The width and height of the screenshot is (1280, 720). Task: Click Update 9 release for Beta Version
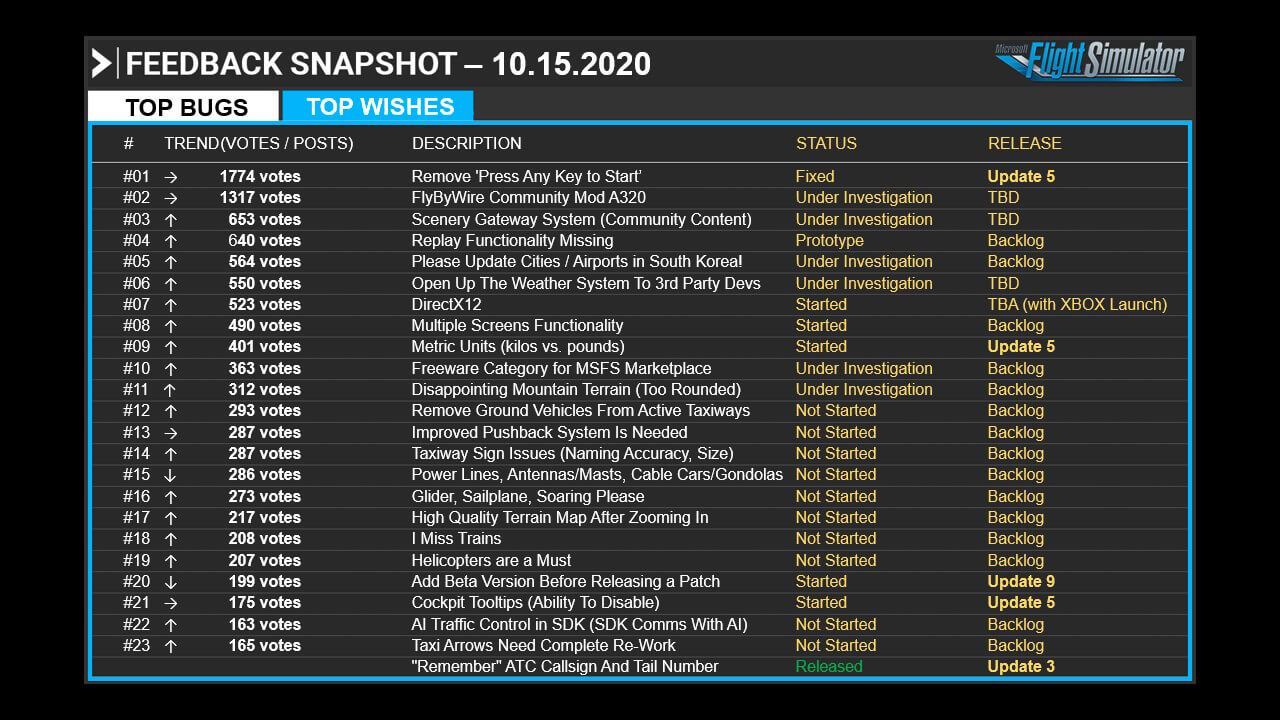(1021, 582)
